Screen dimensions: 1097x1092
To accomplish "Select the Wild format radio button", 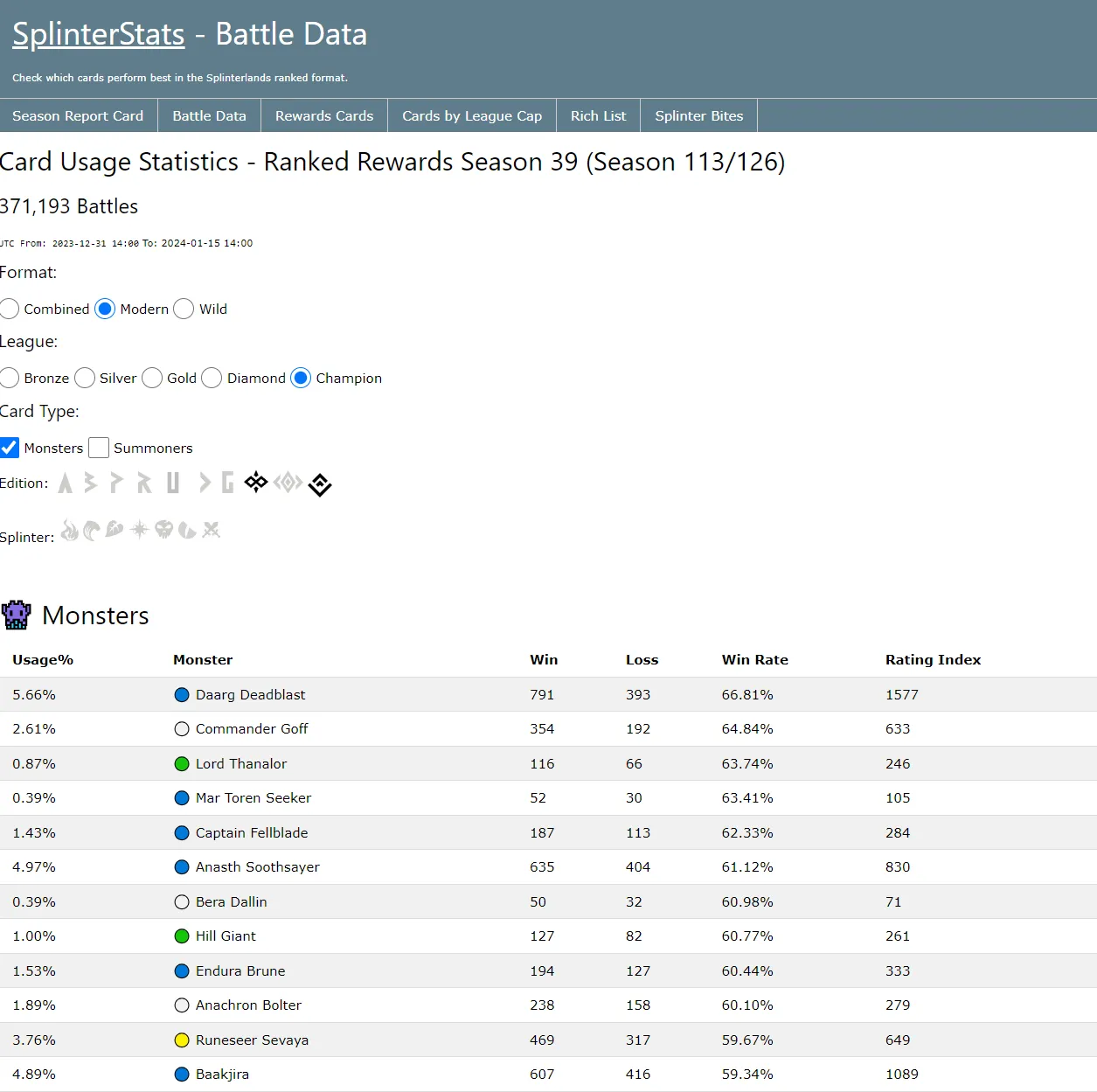I will point(184,309).
